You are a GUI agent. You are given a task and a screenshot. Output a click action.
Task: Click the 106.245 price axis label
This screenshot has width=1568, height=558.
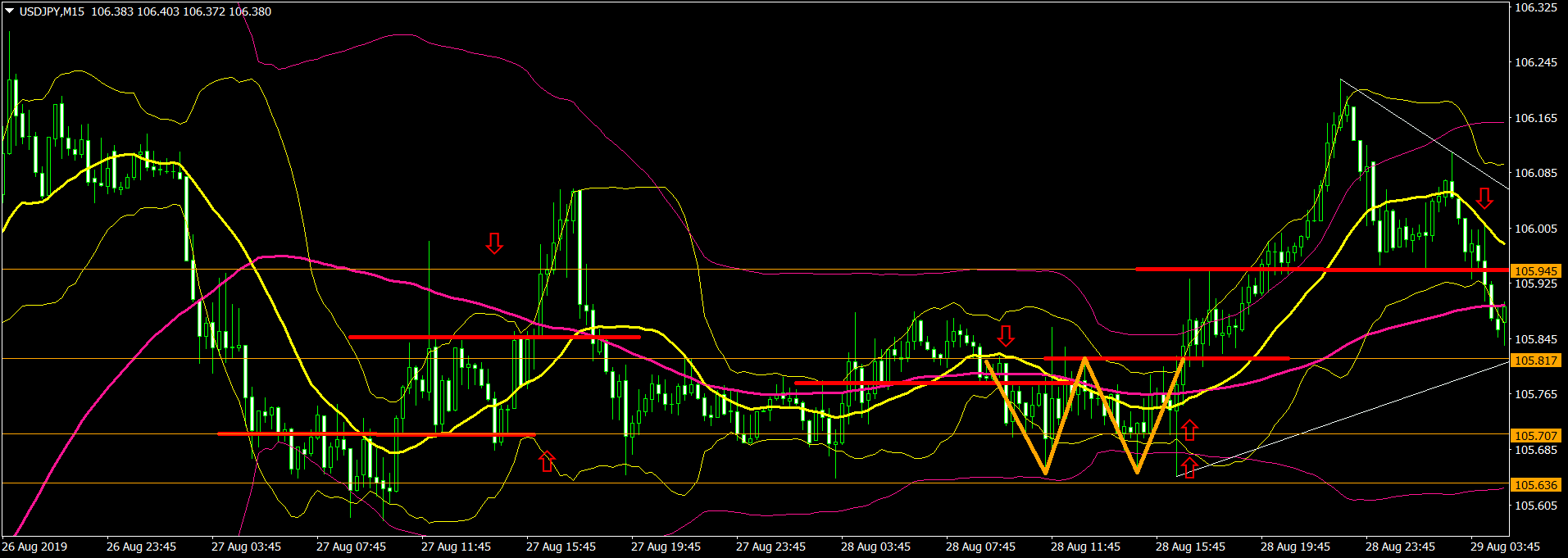tap(1536, 62)
